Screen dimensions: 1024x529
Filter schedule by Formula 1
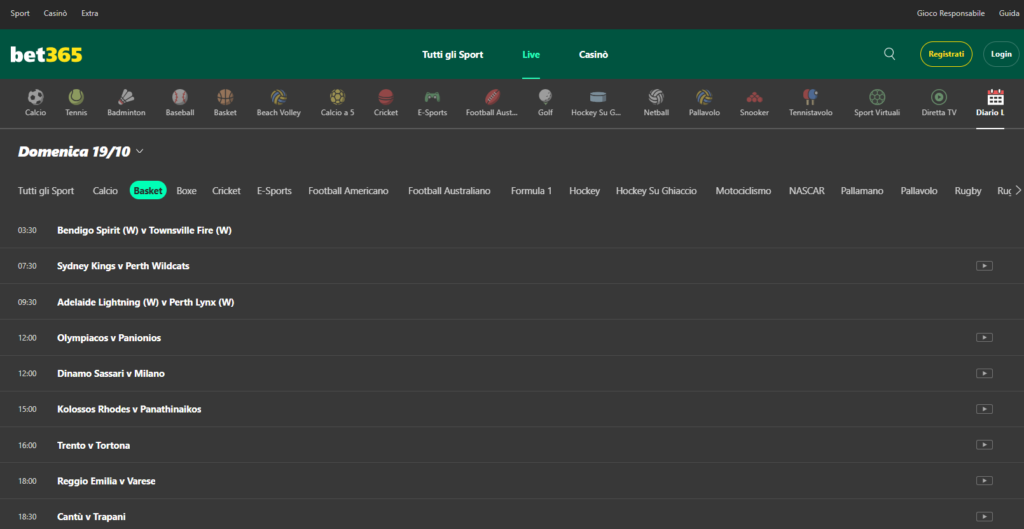[x=531, y=191]
